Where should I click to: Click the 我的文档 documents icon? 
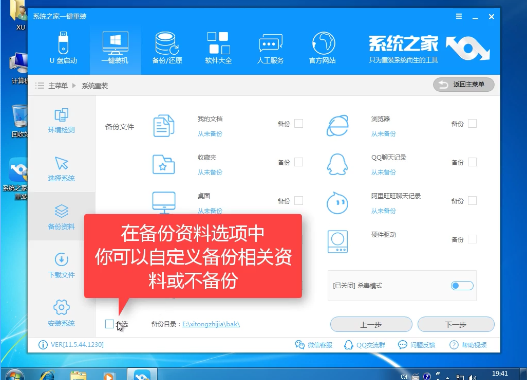(164, 126)
